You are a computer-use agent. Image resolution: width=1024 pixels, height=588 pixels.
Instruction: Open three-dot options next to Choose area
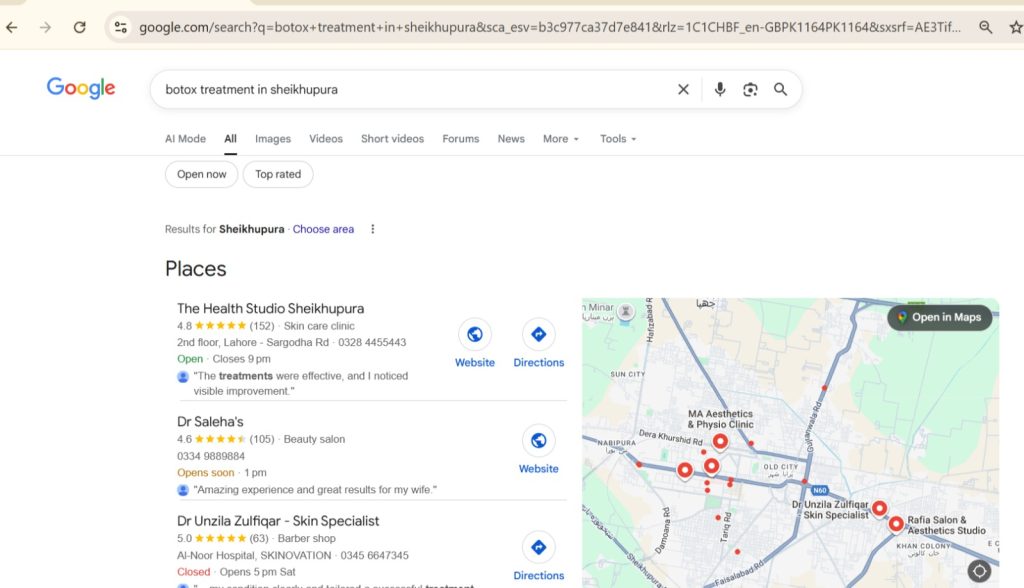[x=373, y=229]
